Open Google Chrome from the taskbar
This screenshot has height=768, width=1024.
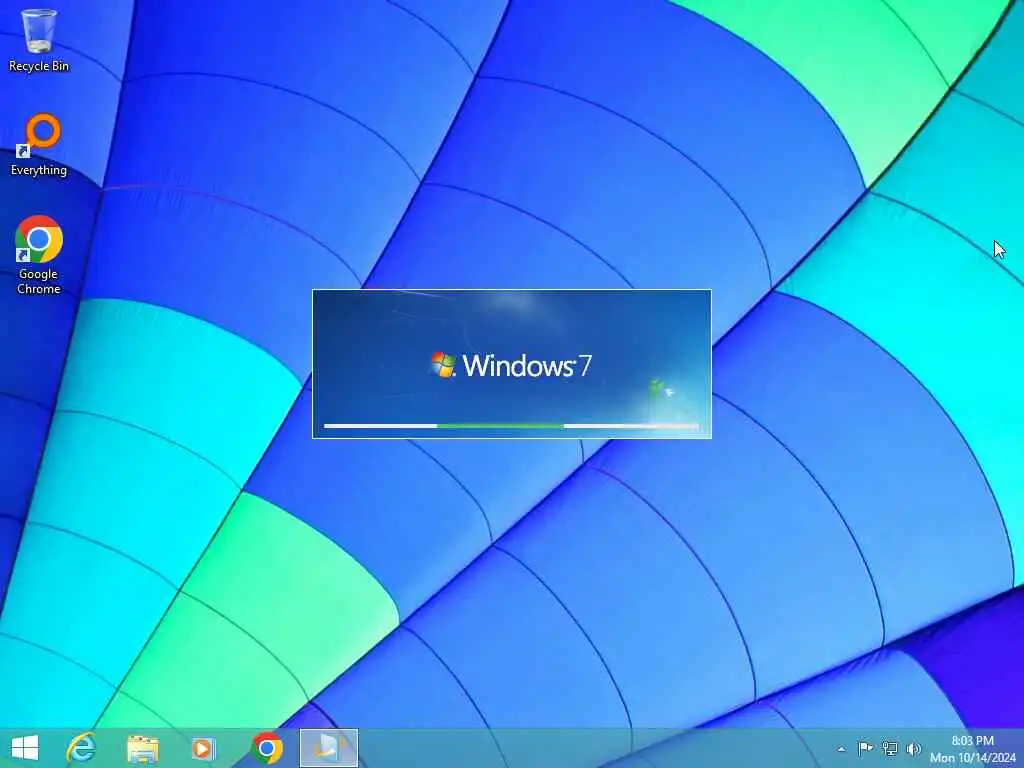[266, 748]
